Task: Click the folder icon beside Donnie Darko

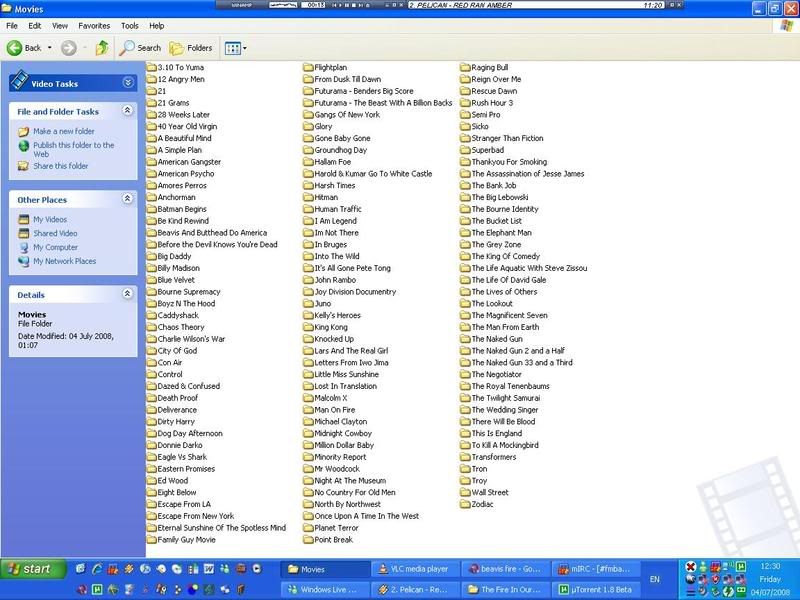Action: tap(152, 445)
